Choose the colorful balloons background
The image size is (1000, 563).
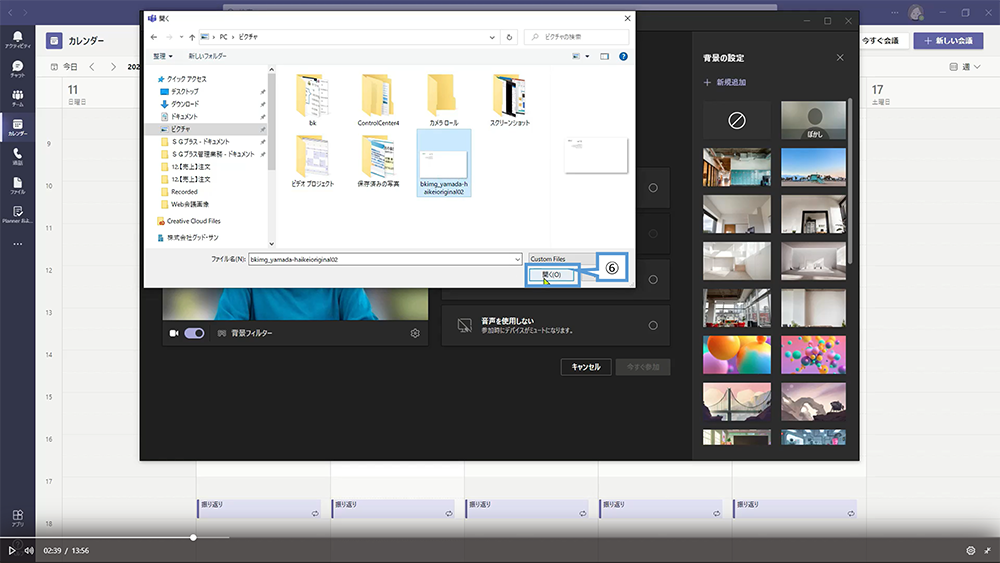click(814, 355)
